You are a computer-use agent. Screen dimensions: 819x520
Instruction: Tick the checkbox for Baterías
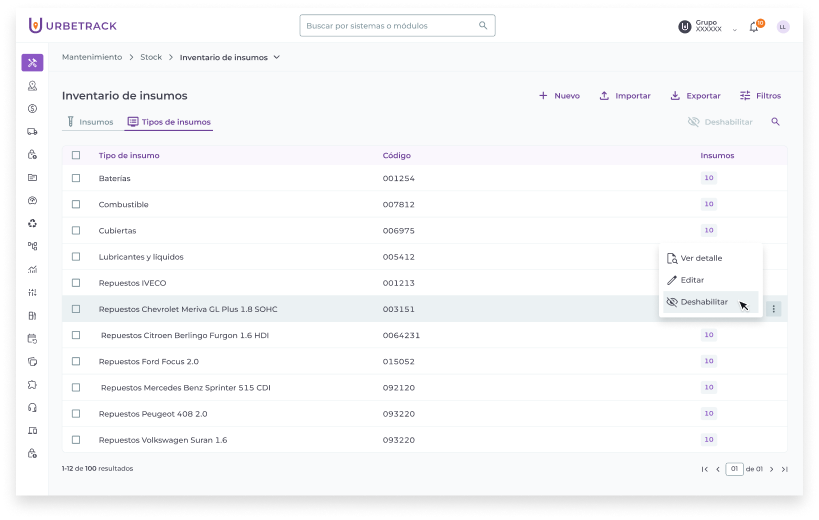point(76,178)
